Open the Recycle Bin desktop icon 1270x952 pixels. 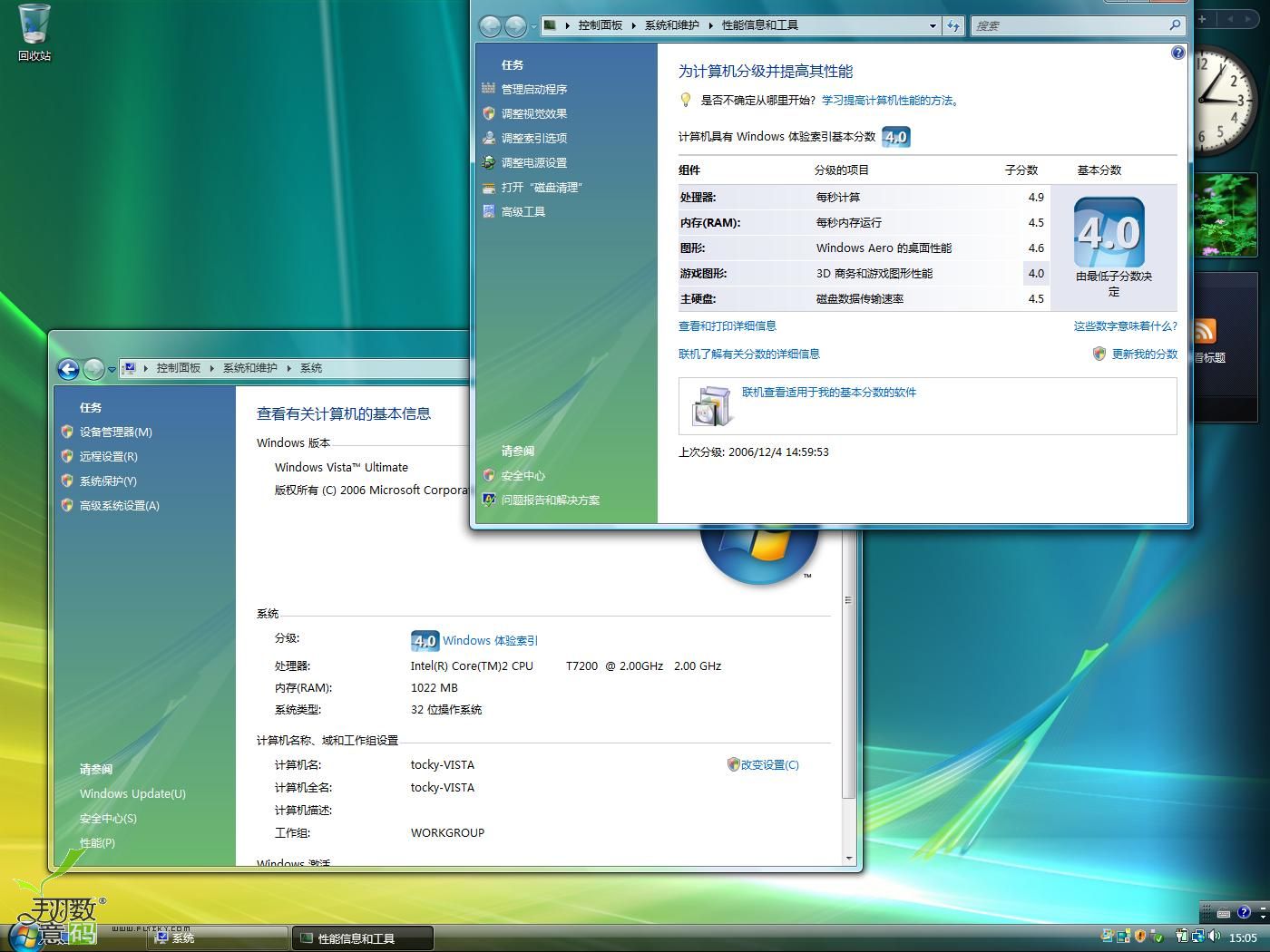[x=34, y=33]
